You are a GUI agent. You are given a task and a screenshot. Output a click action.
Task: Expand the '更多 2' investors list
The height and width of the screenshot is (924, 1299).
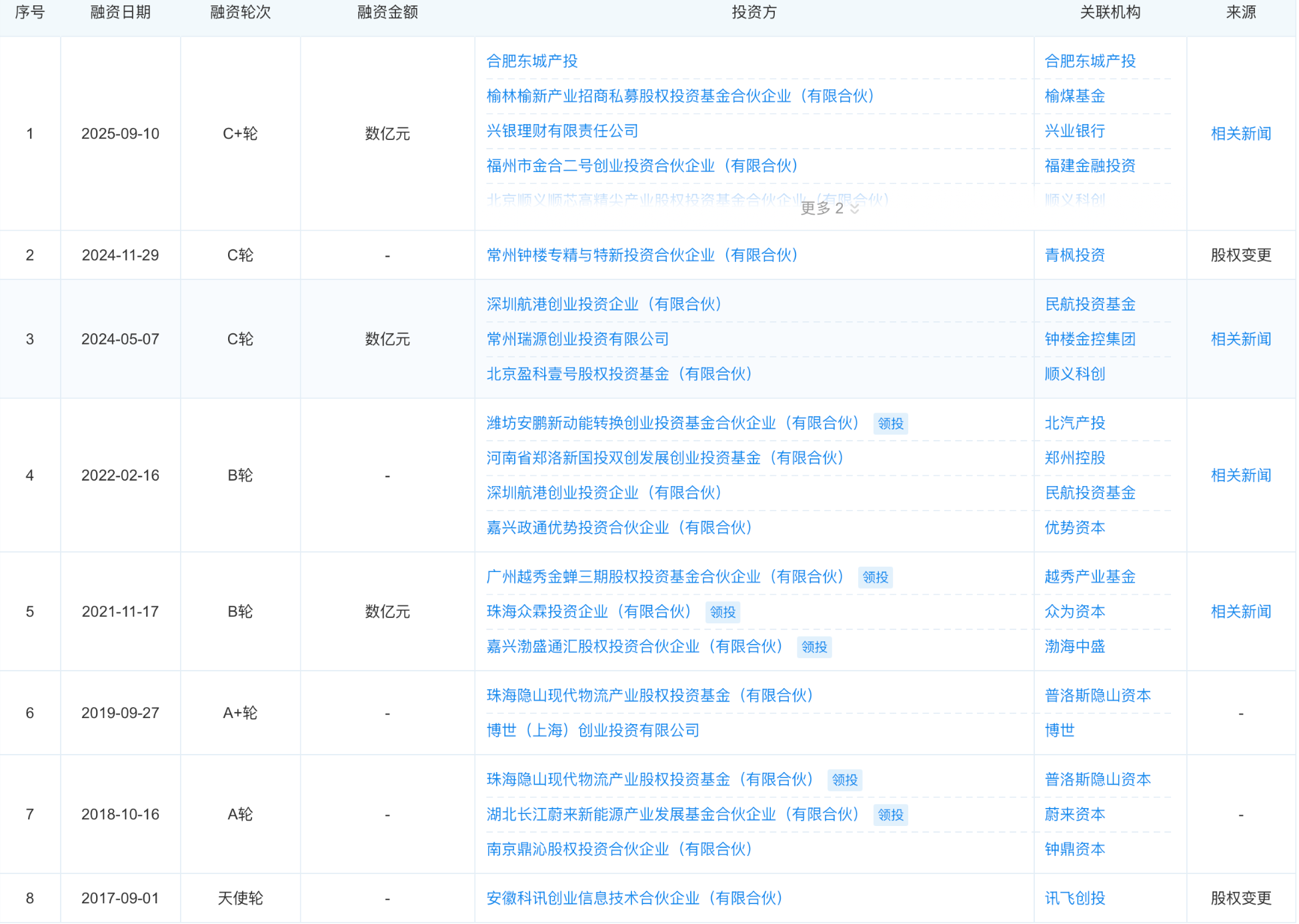pos(829,209)
